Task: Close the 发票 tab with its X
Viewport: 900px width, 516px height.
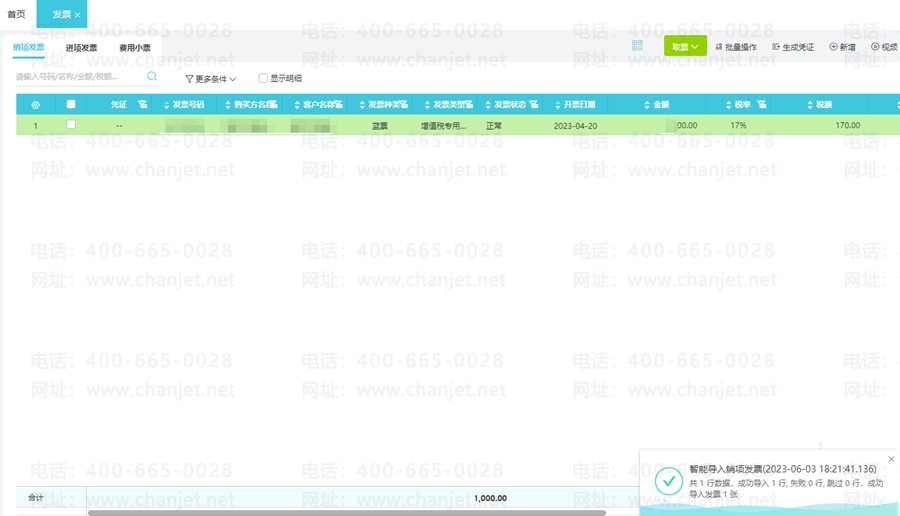Action: [x=77, y=15]
